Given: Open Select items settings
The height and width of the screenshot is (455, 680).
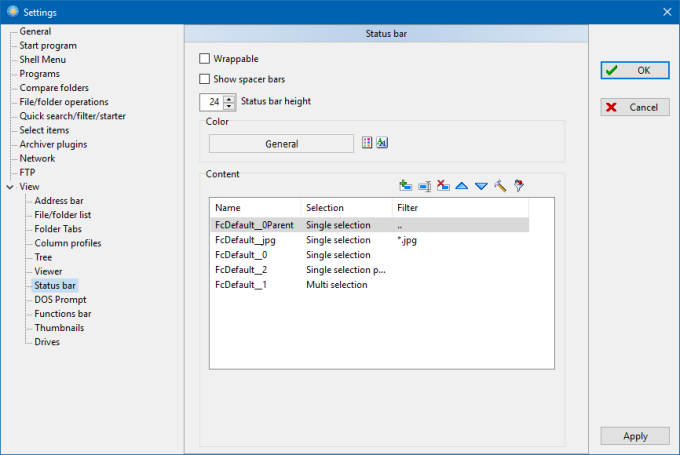Looking at the screenshot, I should (x=44, y=130).
